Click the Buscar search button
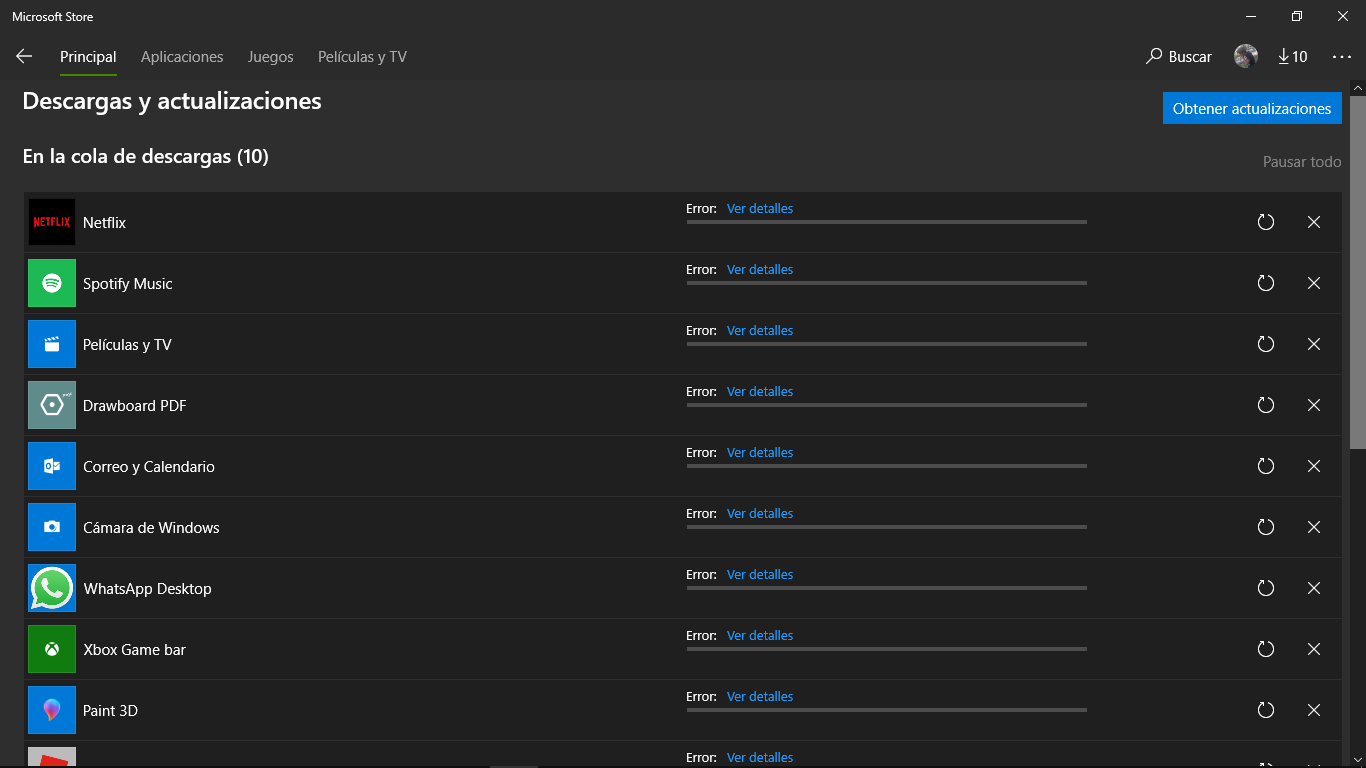Image resolution: width=1366 pixels, height=768 pixels. [1179, 57]
